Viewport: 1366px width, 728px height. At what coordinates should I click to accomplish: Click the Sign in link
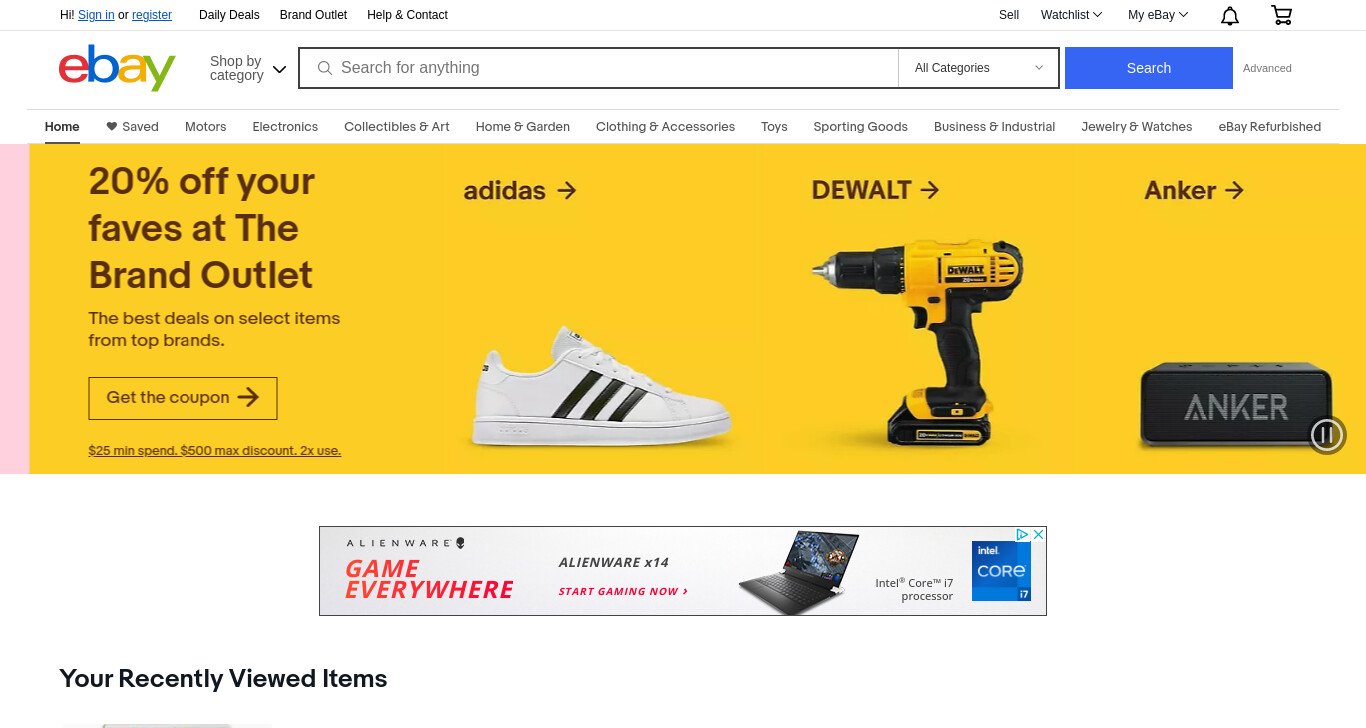coord(96,15)
